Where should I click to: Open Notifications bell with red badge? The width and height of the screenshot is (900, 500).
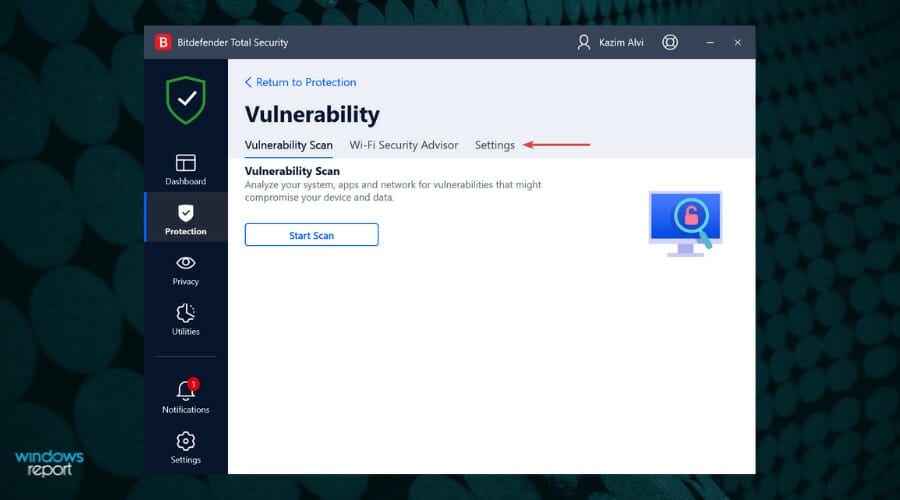(x=185, y=396)
